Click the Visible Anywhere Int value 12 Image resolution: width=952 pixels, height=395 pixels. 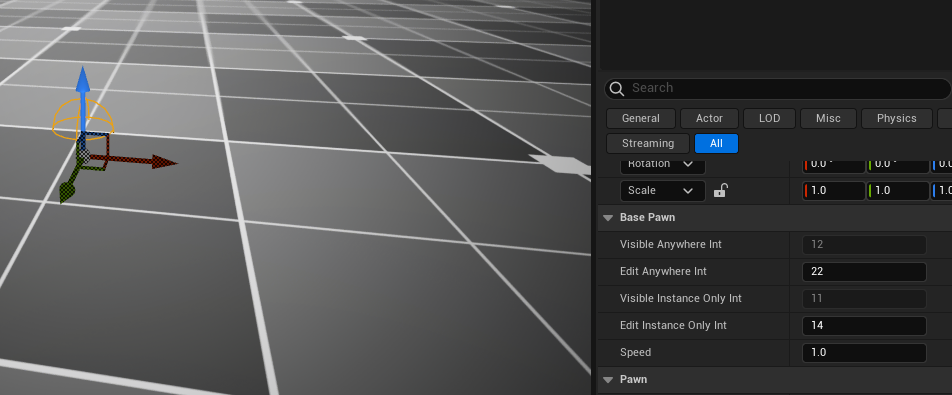[864, 245]
